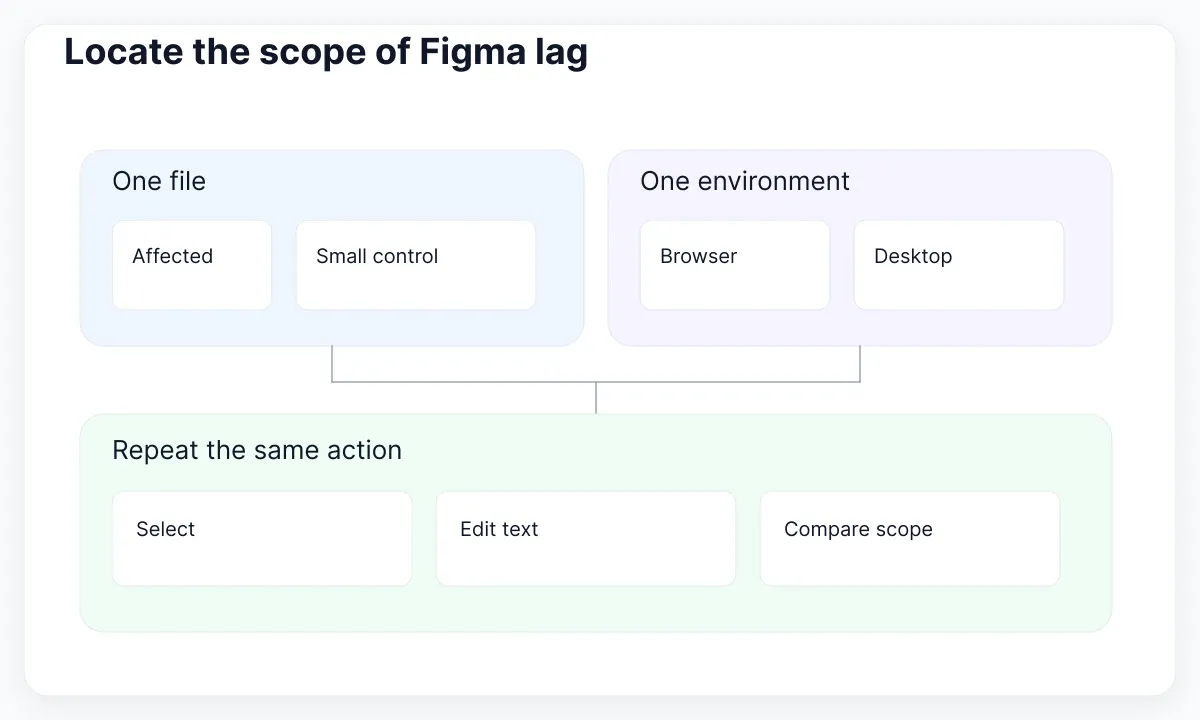Click the 'One environment' group title

tap(745, 181)
